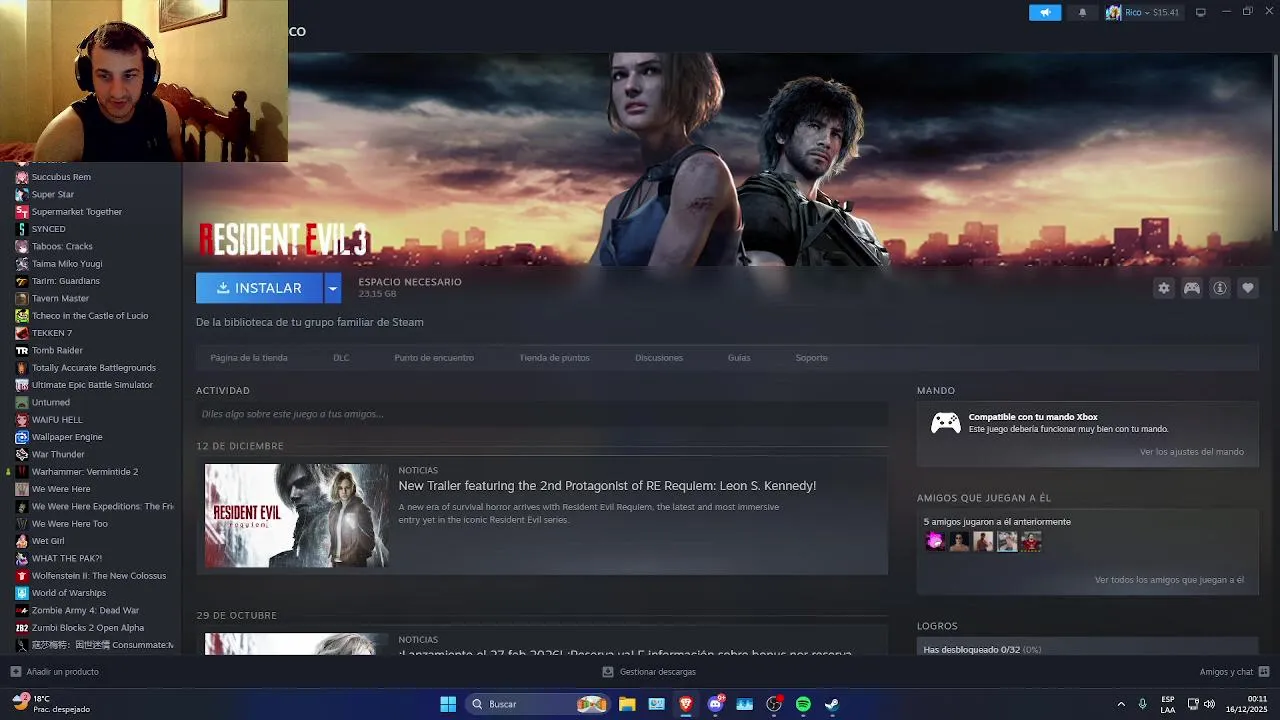The image size is (1280, 720).
Task: Click the Wallpaper Engine icon
Action: [22, 437]
